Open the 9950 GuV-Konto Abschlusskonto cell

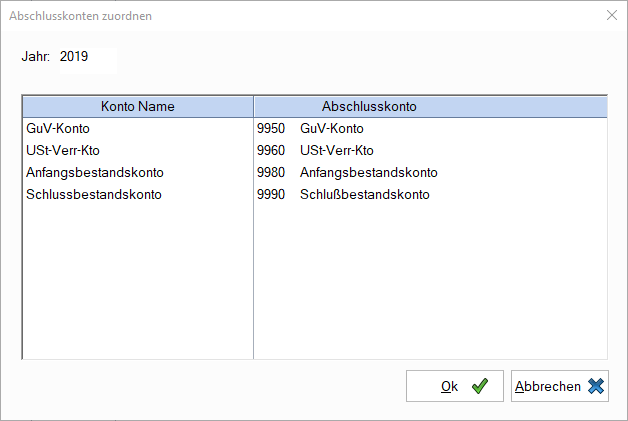click(431, 129)
